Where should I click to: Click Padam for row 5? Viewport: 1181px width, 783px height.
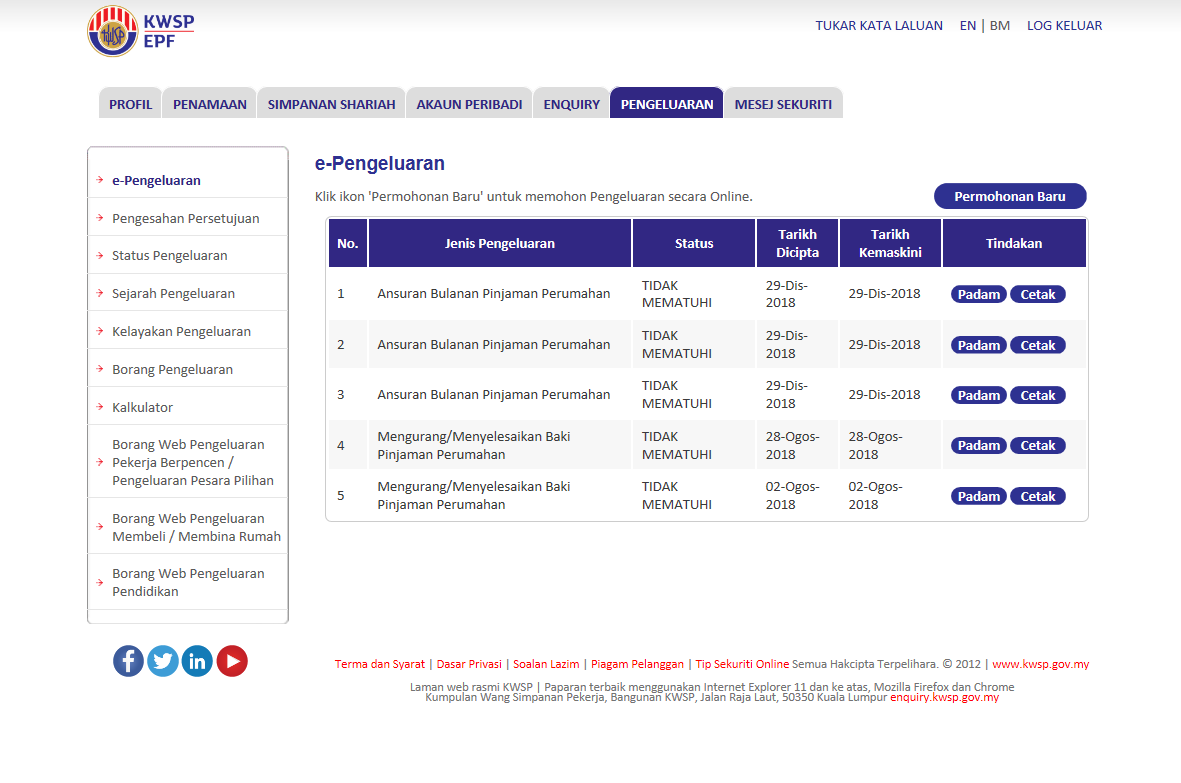click(978, 496)
